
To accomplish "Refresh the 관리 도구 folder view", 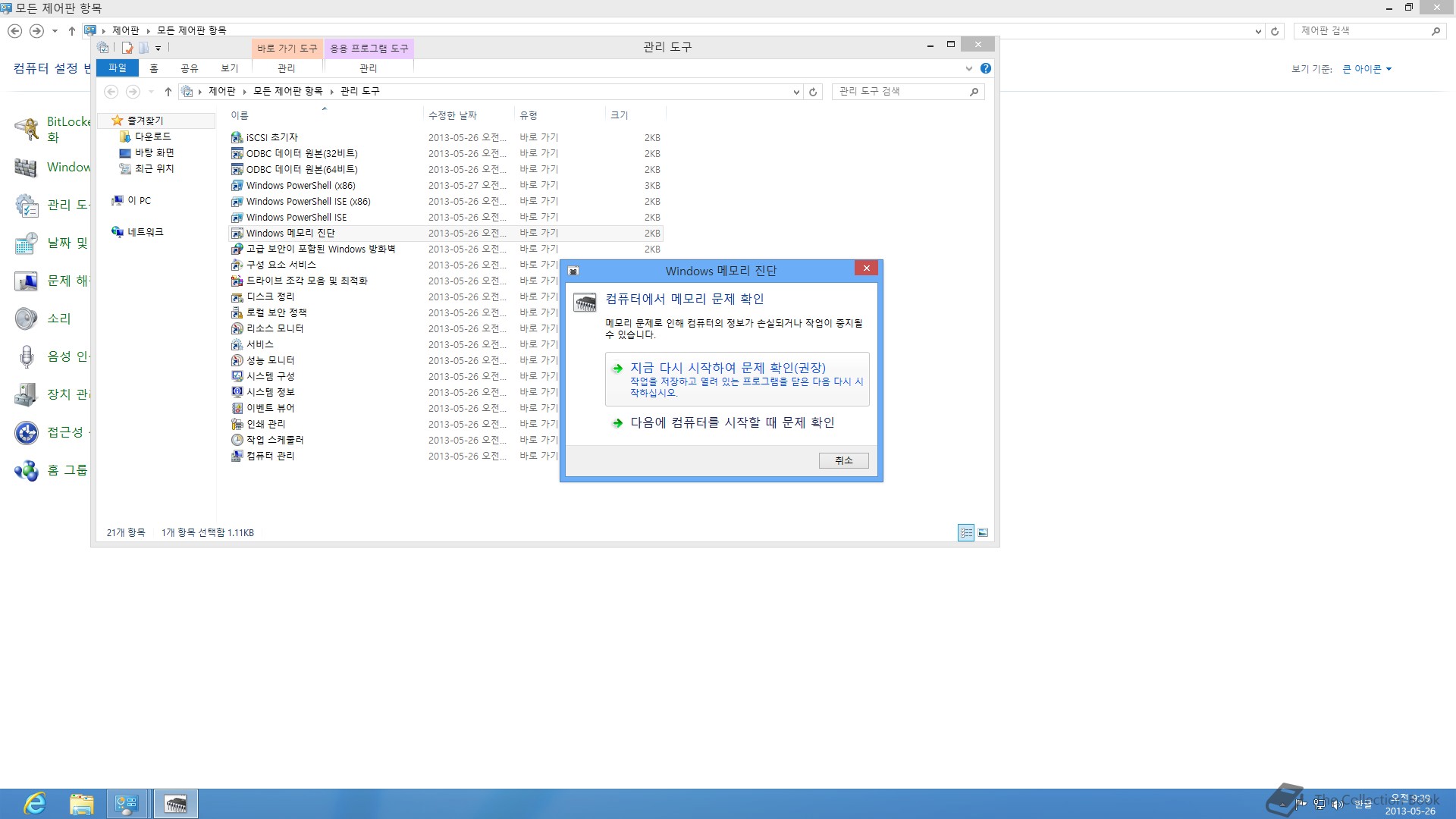I will (813, 92).
